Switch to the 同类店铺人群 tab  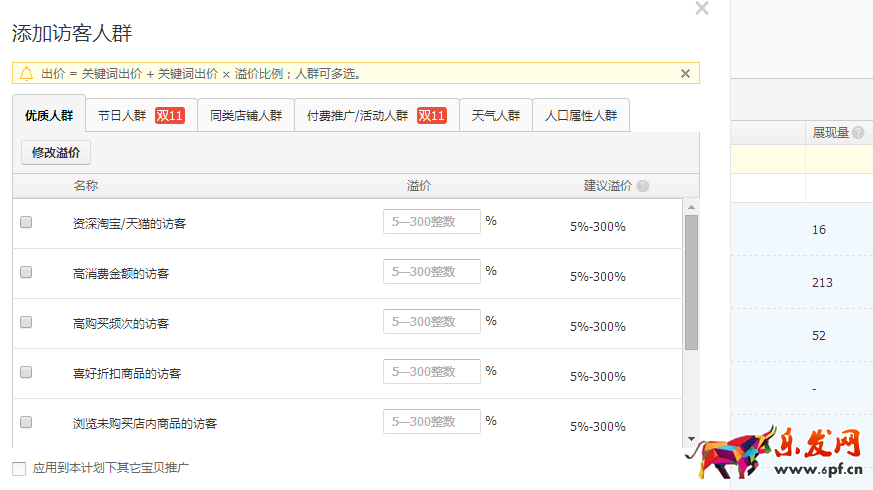(x=246, y=115)
